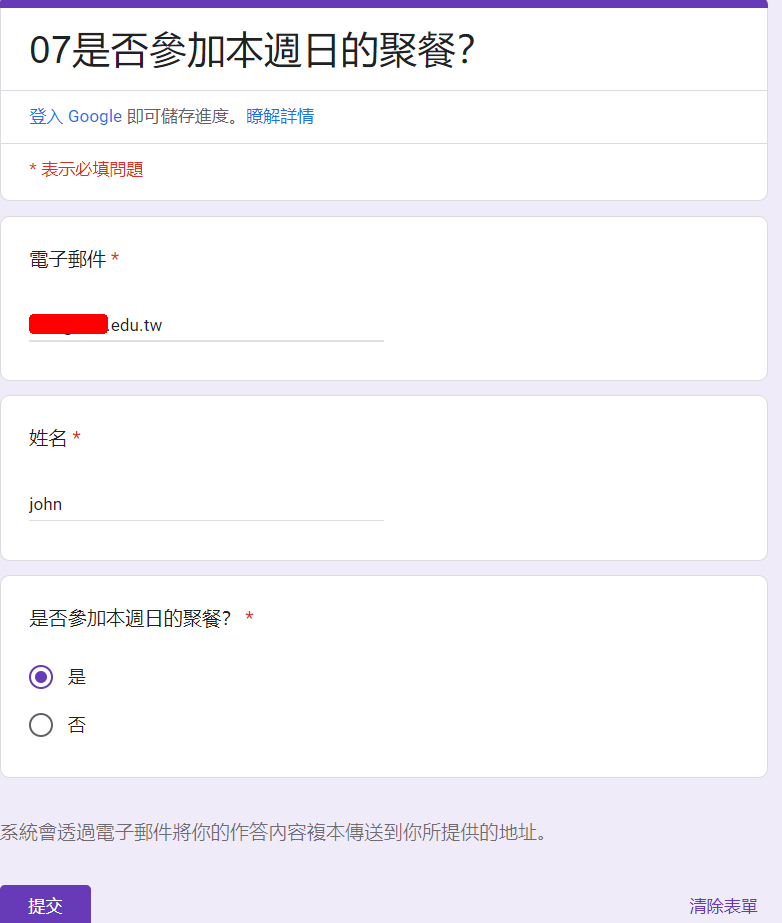Click 清除表單 to clear the form
The height and width of the screenshot is (923, 782).
click(x=723, y=906)
